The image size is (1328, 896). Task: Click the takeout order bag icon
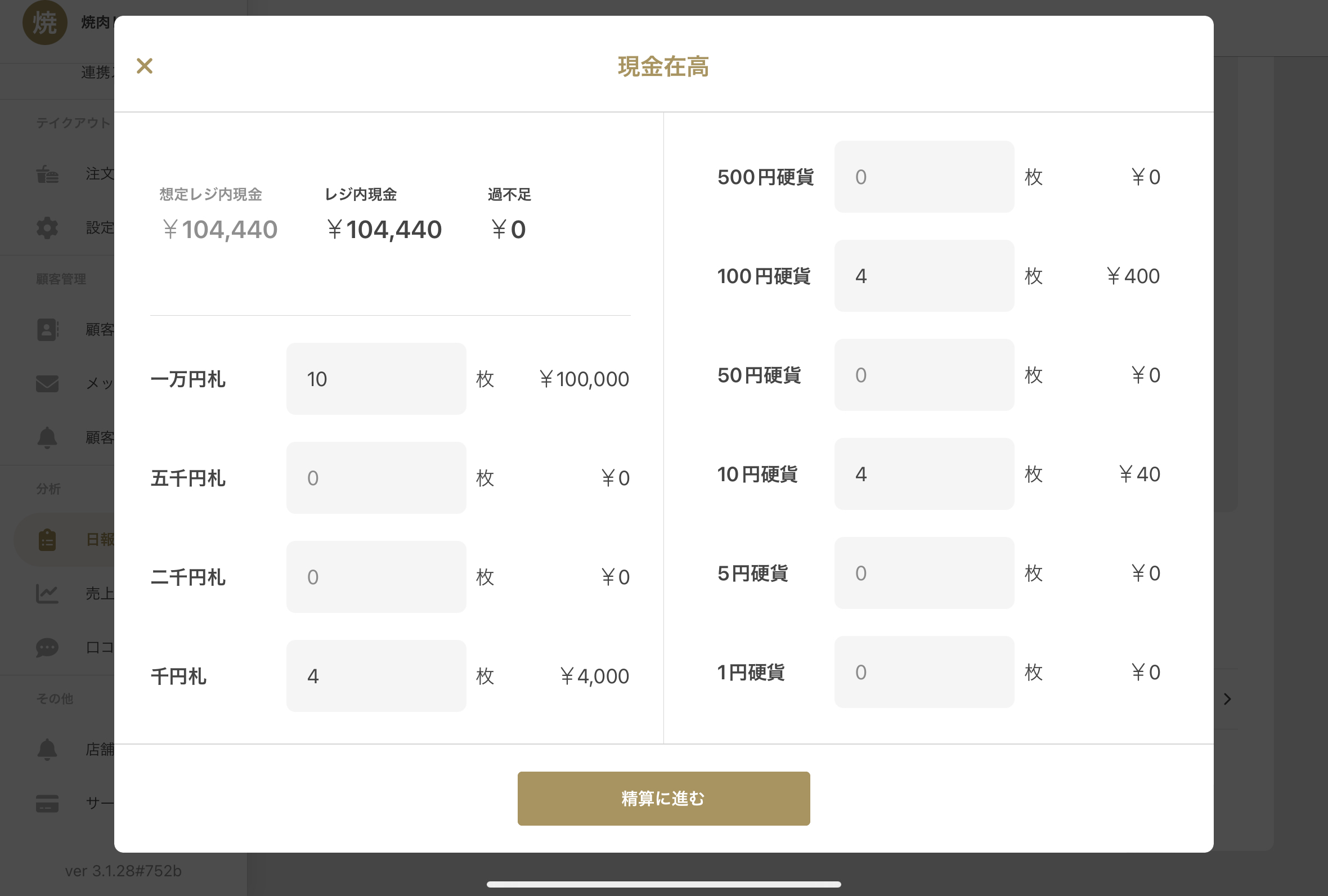click(x=47, y=174)
